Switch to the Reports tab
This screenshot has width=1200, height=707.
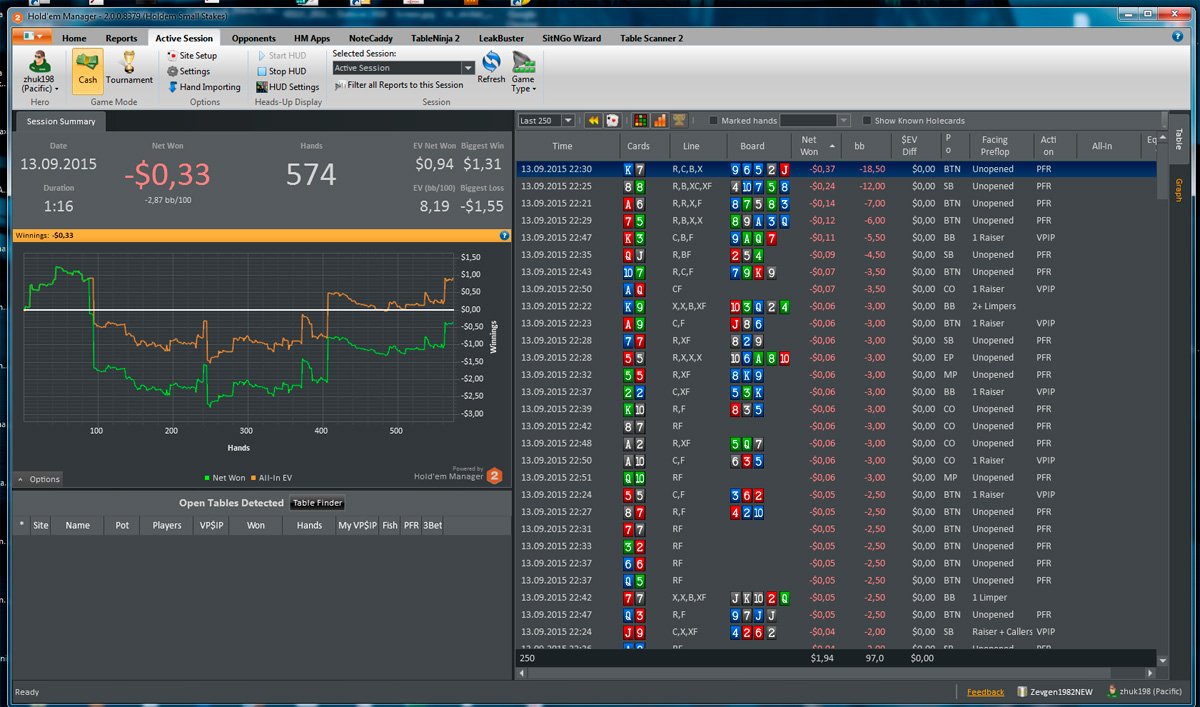tap(121, 38)
